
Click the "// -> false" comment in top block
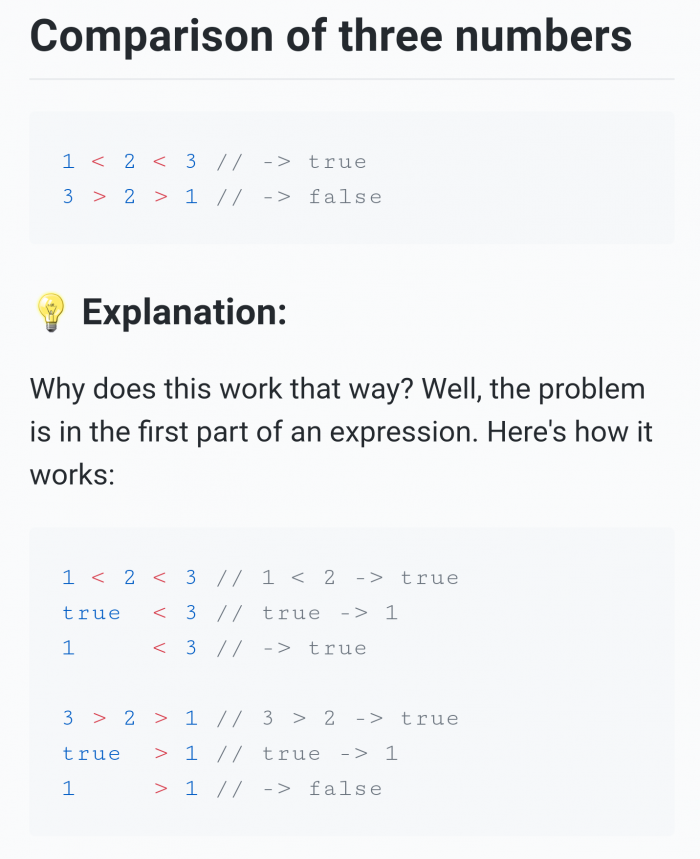coord(299,197)
